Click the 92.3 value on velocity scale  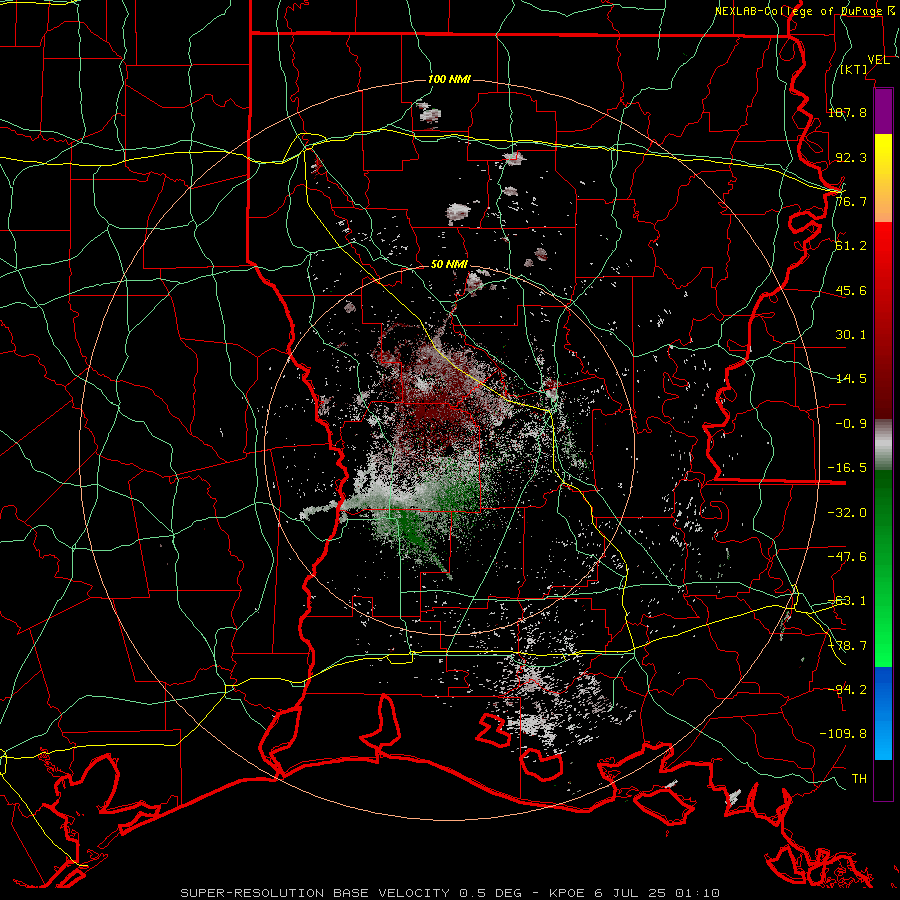tap(851, 157)
